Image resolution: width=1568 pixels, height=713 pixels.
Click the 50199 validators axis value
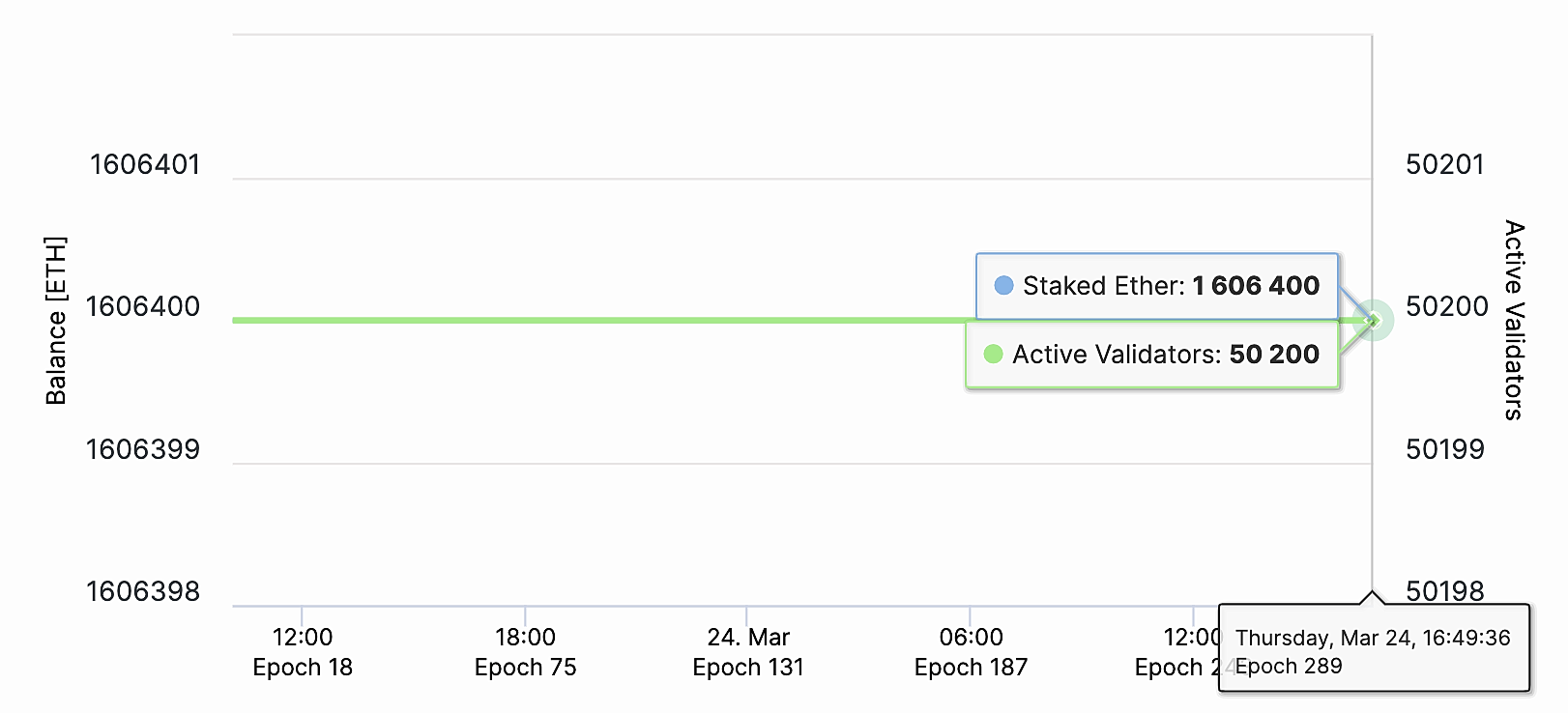click(x=1445, y=449)
